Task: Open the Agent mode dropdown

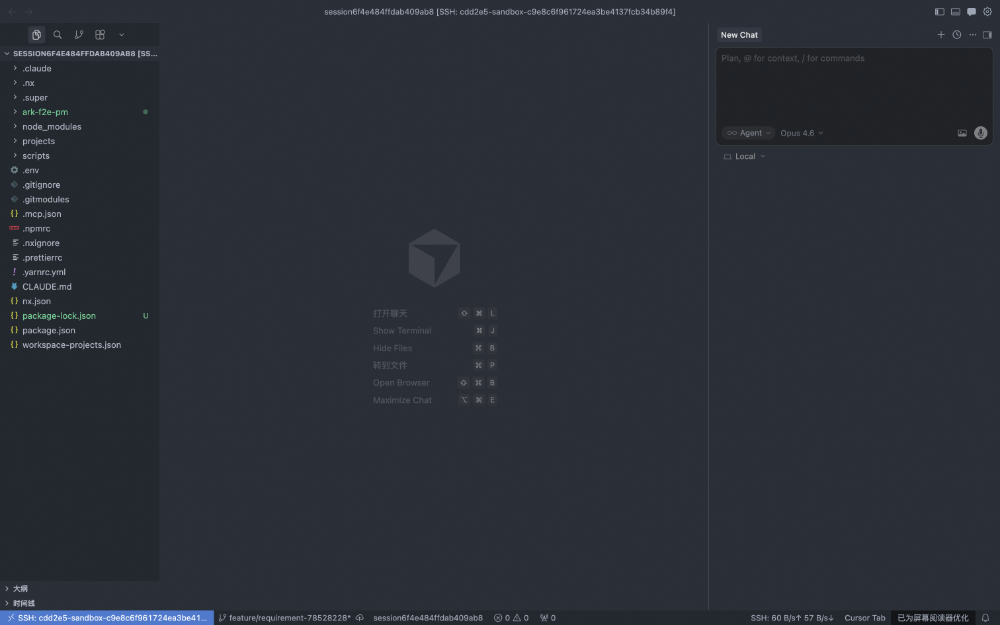Action: [x=749, y=133]
